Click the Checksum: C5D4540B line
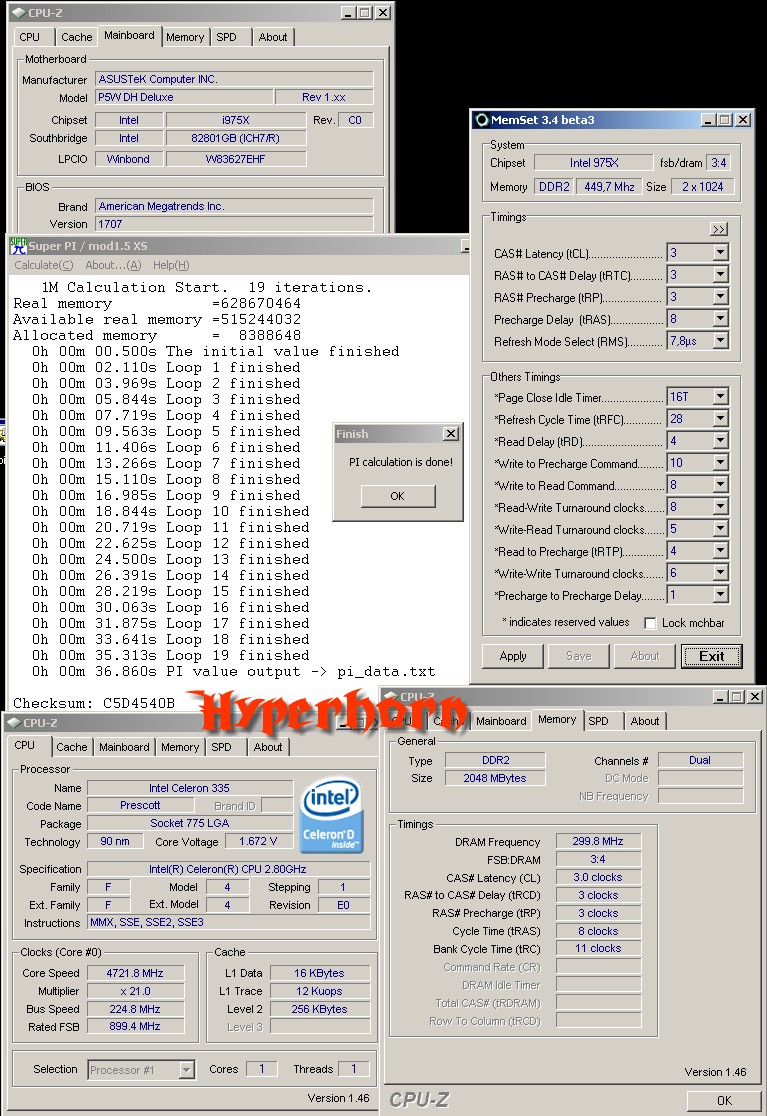 (x=94, y=703)
